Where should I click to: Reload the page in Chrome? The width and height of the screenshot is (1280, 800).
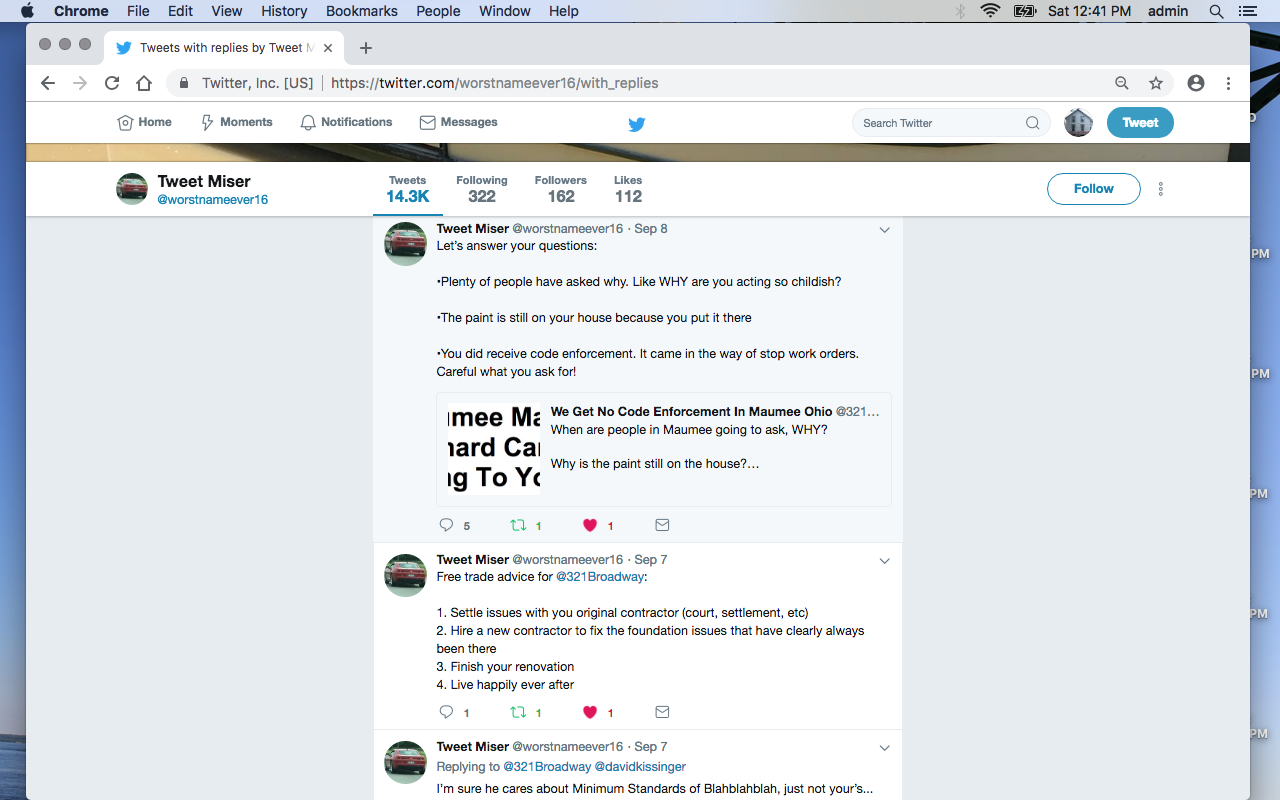[x=112, y=83]
